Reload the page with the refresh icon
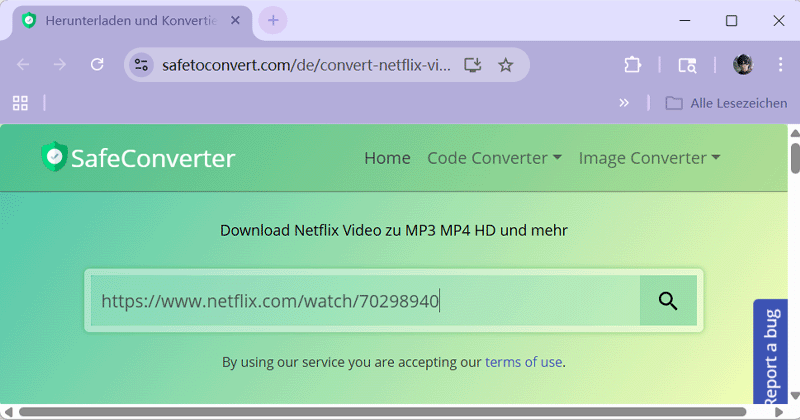 click(97, 65)
